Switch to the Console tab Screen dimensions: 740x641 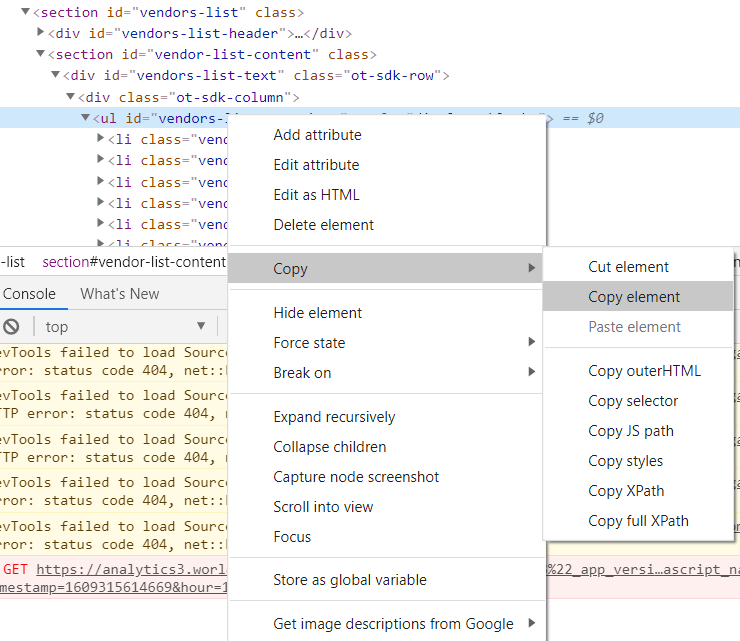[x=29, y=294]
